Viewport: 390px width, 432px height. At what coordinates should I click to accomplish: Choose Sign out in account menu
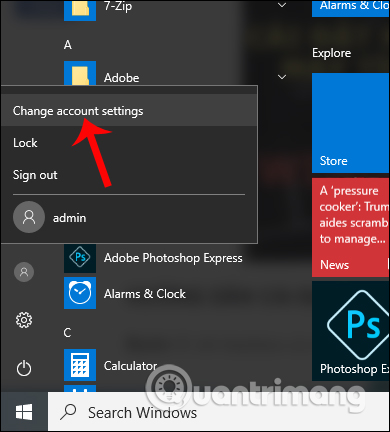tap(129, 175)
